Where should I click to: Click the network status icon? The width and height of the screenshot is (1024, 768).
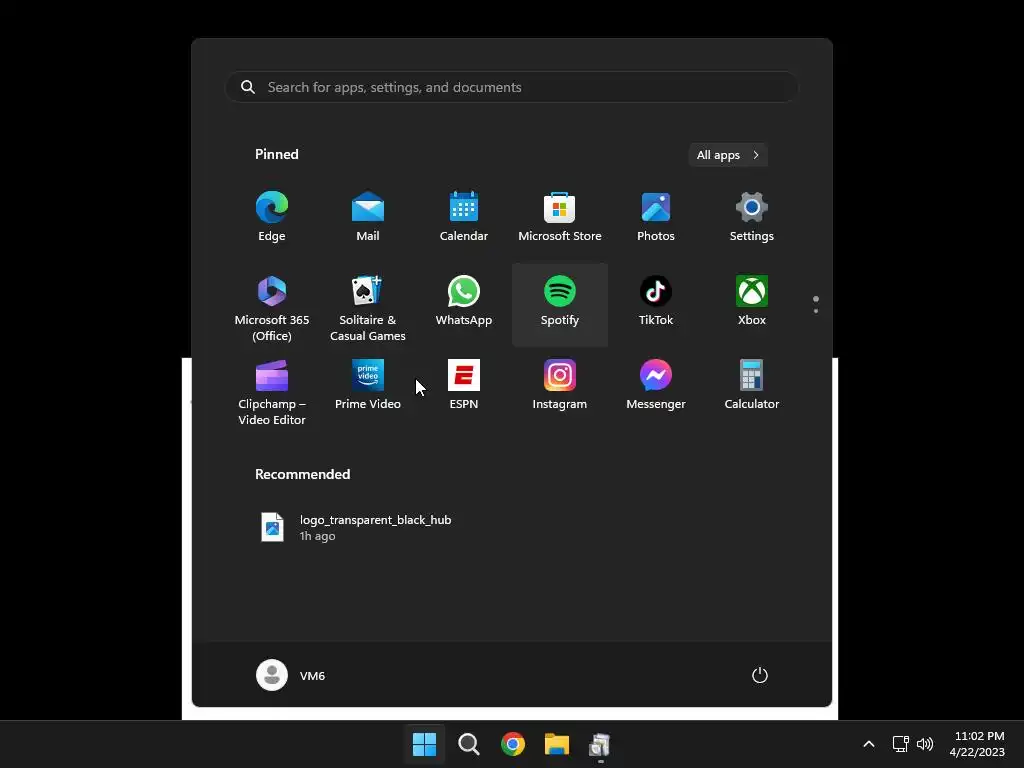[x=901, y=744]
